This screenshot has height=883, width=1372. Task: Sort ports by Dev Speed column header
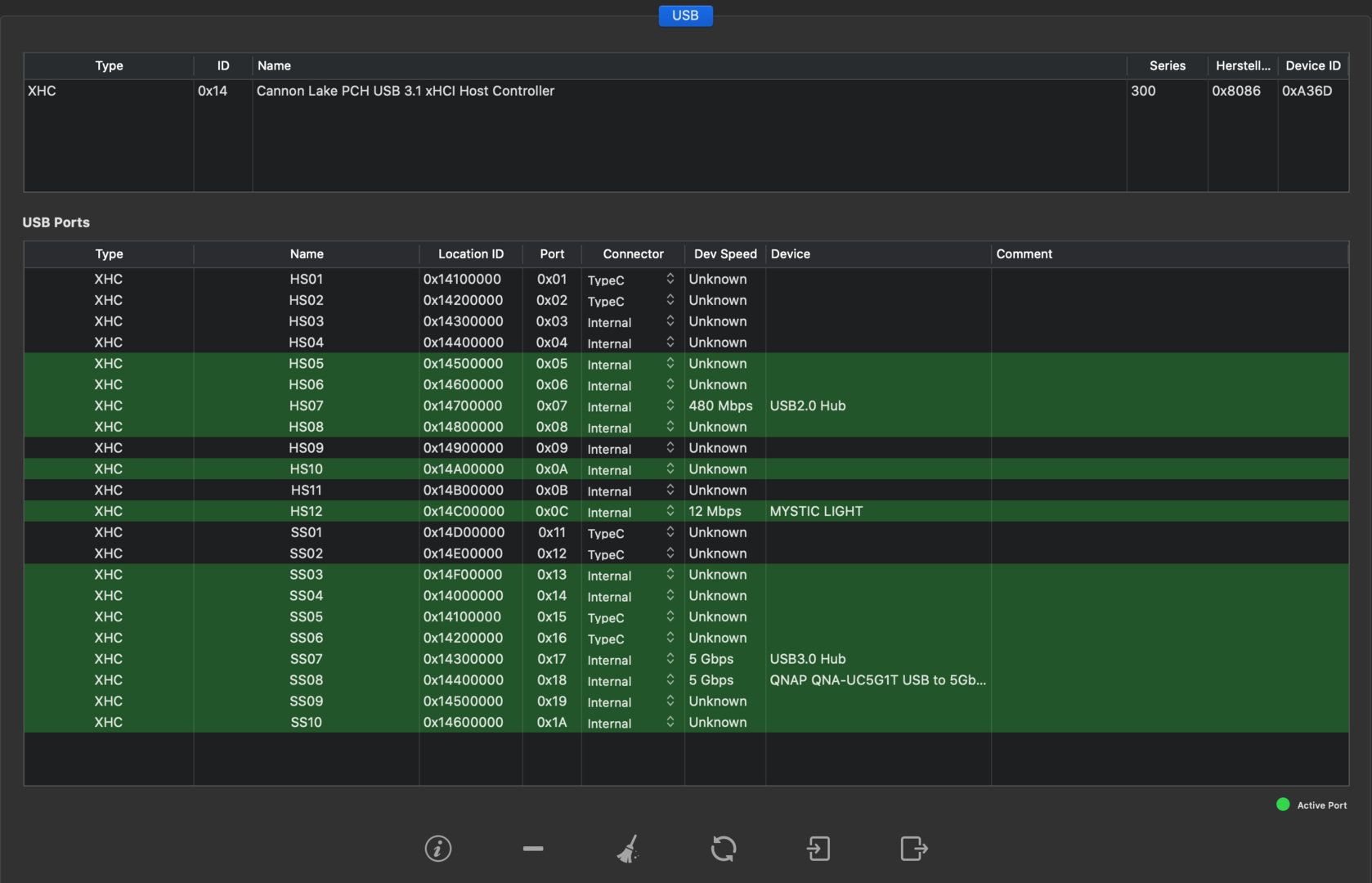[x=725, y=254]
